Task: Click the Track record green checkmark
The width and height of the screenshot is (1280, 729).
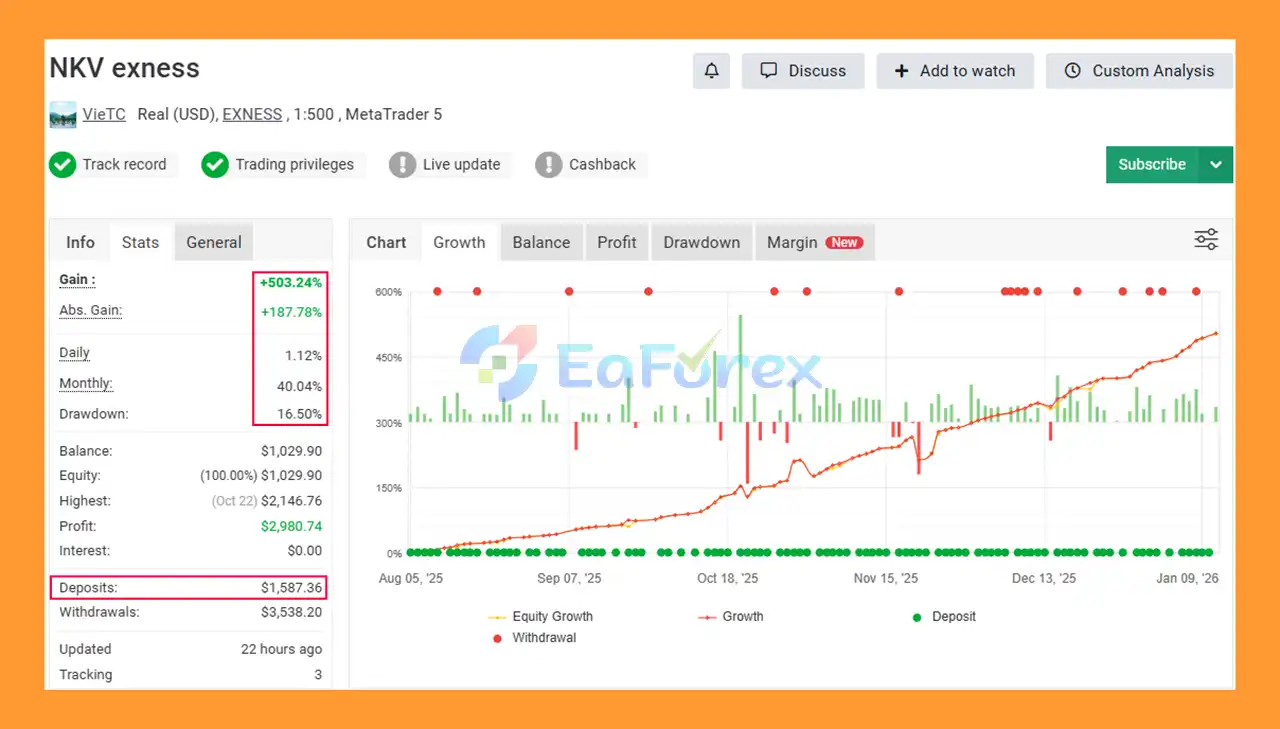Action: pyautogui.click(x=63, y=165)
